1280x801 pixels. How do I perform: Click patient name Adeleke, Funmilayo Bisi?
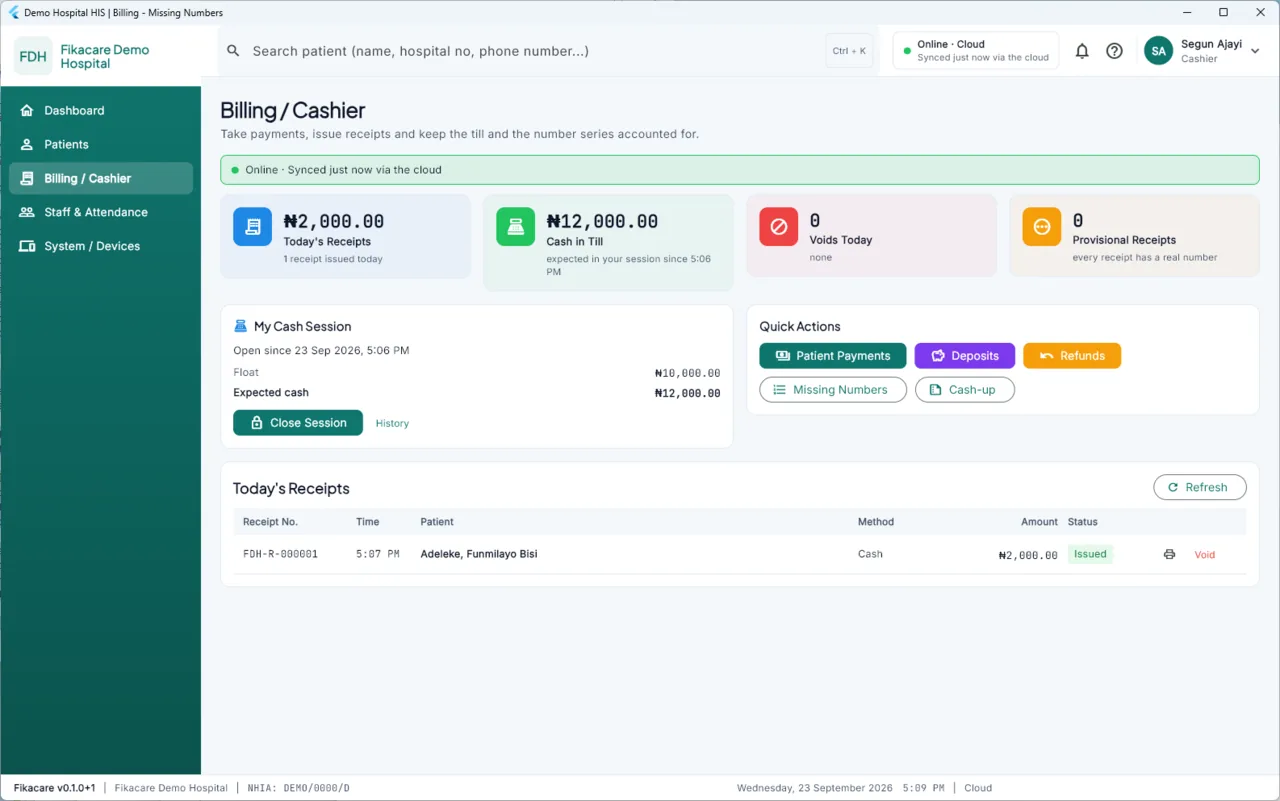click(x=479, y=554)
